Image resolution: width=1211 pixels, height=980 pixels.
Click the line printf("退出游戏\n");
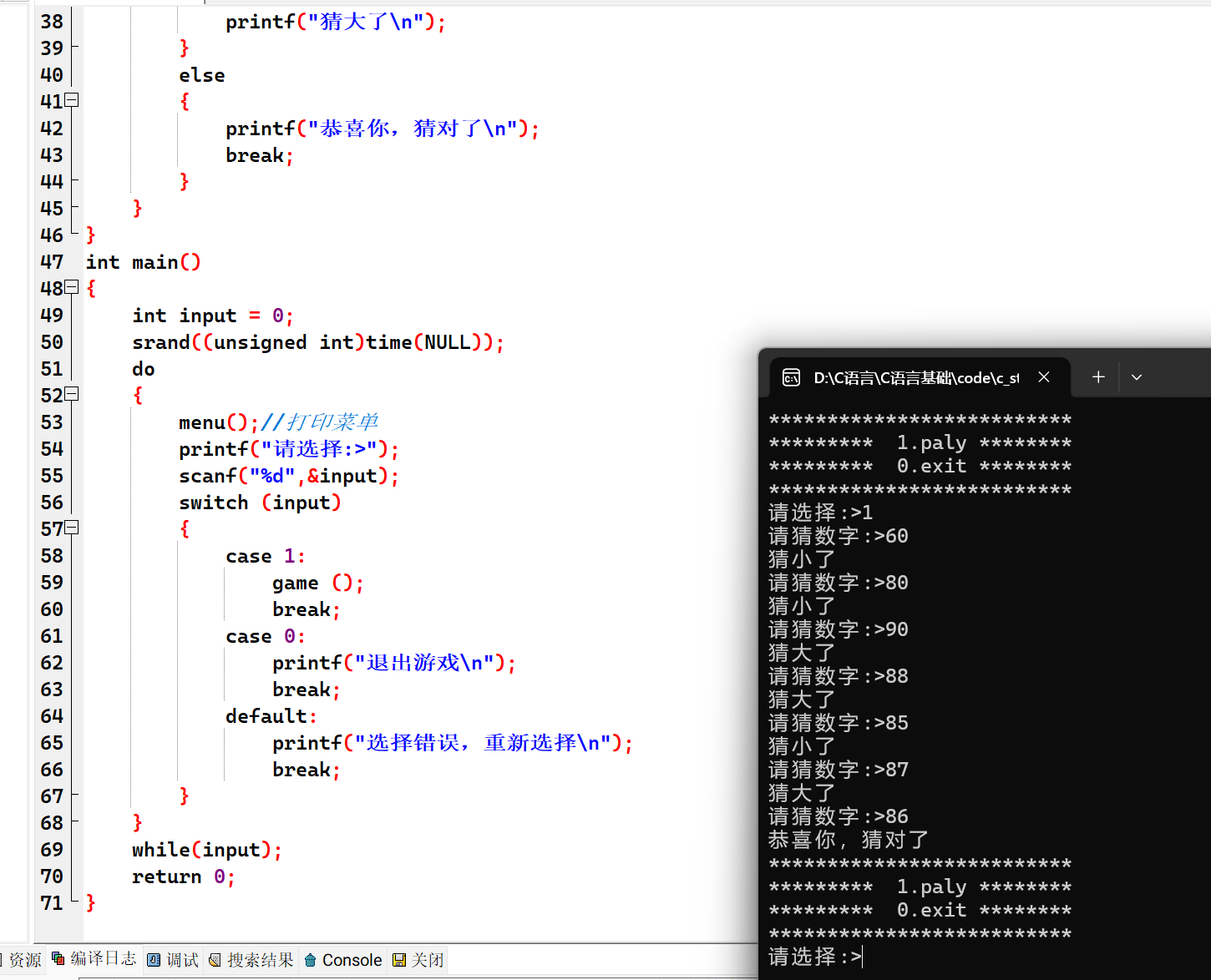click(x=394, y=663)
